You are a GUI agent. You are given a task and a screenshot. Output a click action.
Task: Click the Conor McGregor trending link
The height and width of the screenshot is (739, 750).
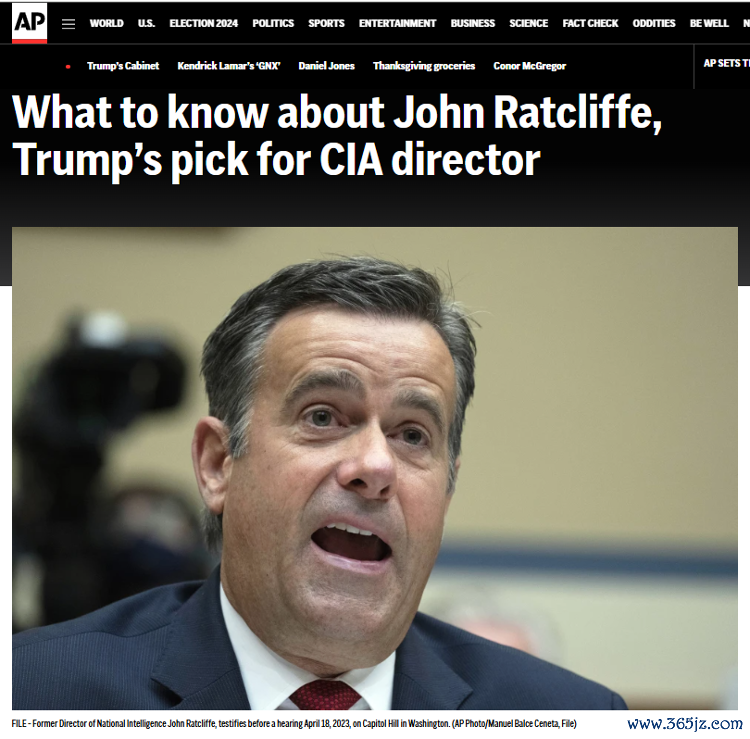529,66
